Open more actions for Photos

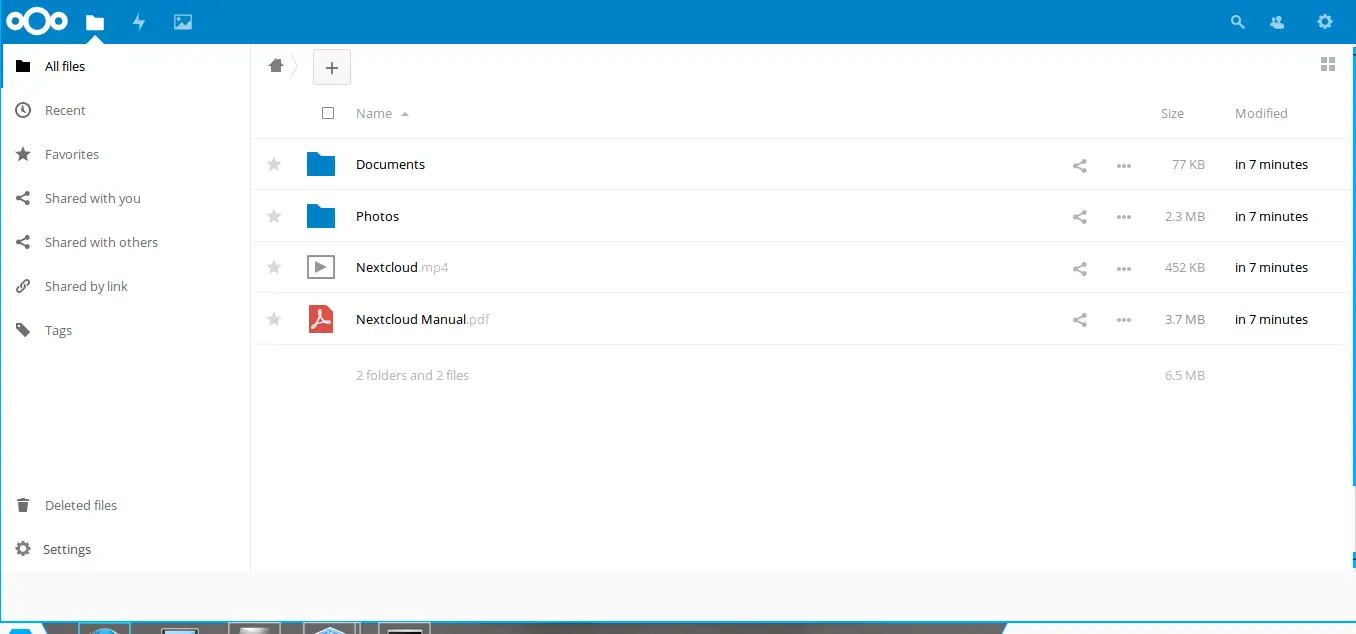[x=1124, y=217]
